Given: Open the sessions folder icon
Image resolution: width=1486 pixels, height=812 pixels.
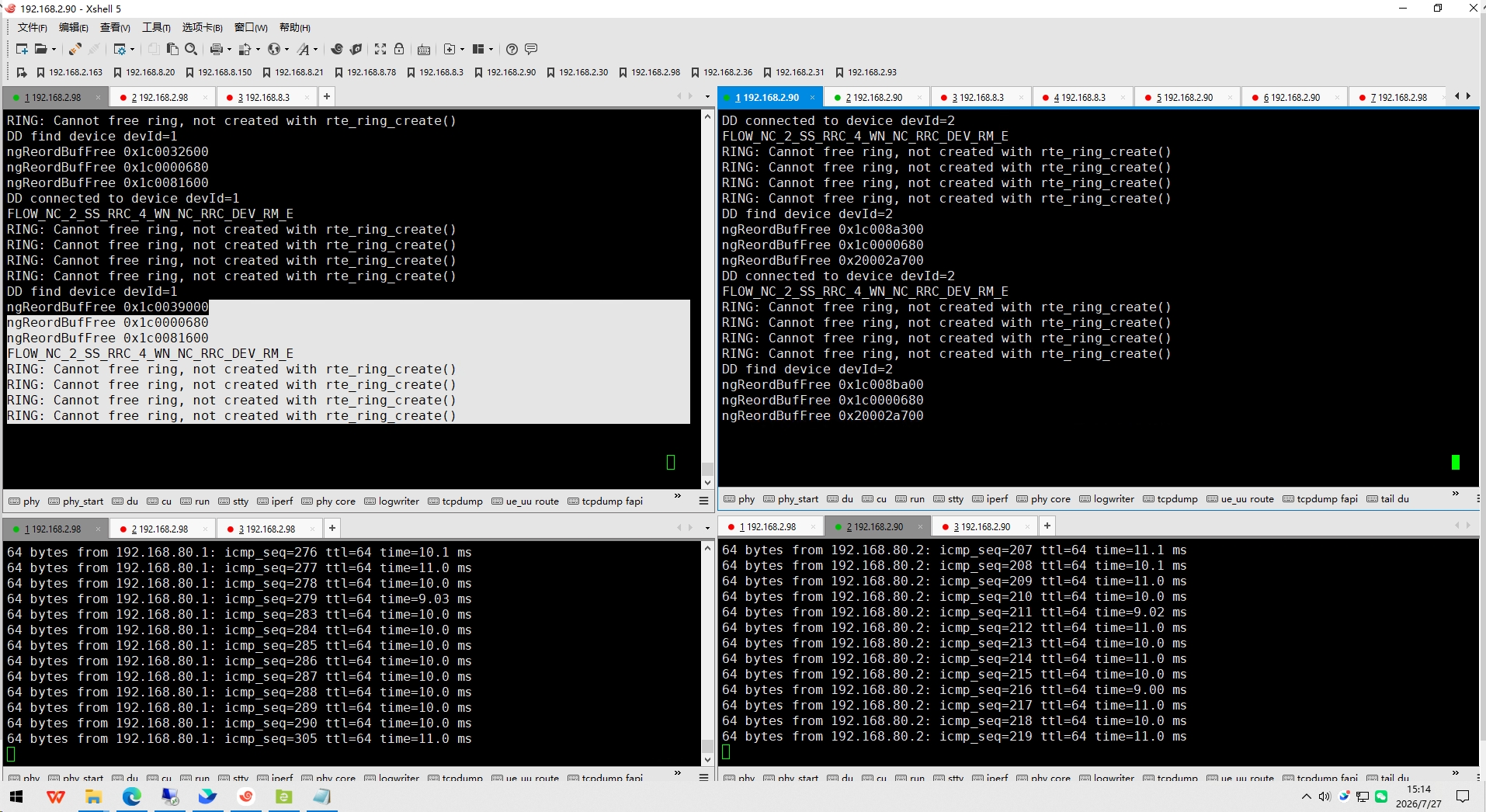Looking at the screenshot, I should 40,49.
